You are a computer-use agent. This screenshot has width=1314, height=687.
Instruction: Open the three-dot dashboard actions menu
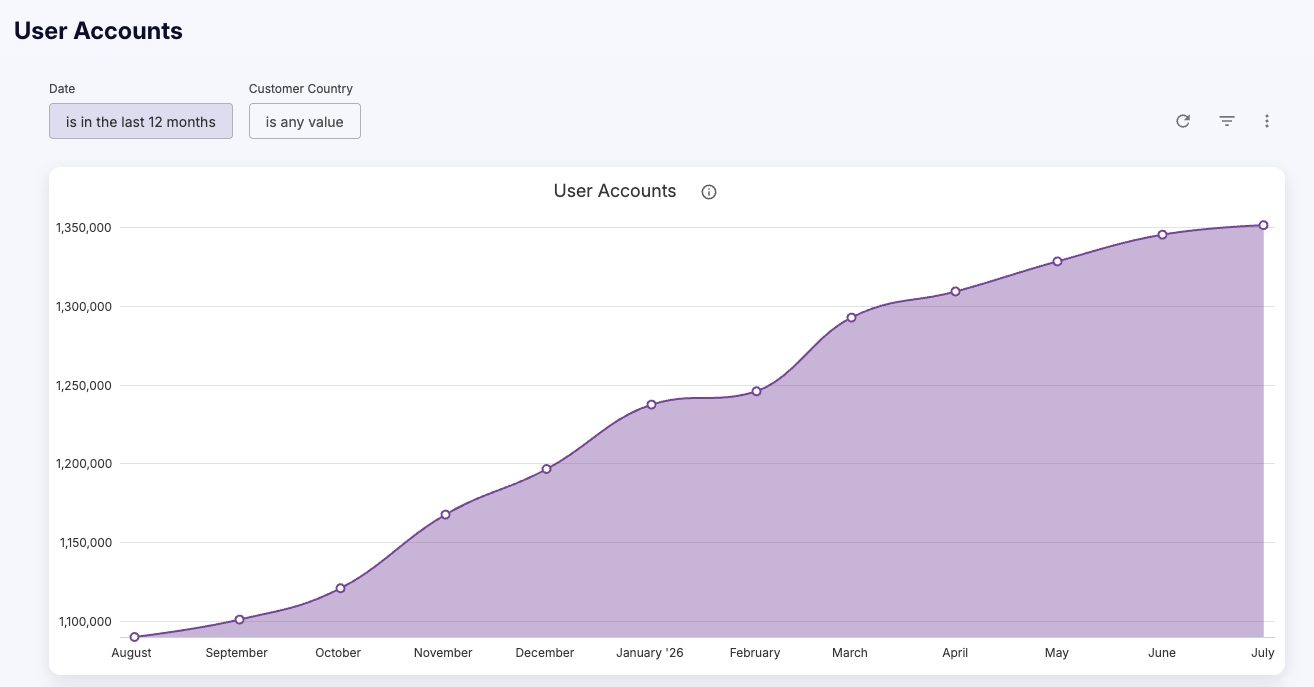coord(1267,121)
